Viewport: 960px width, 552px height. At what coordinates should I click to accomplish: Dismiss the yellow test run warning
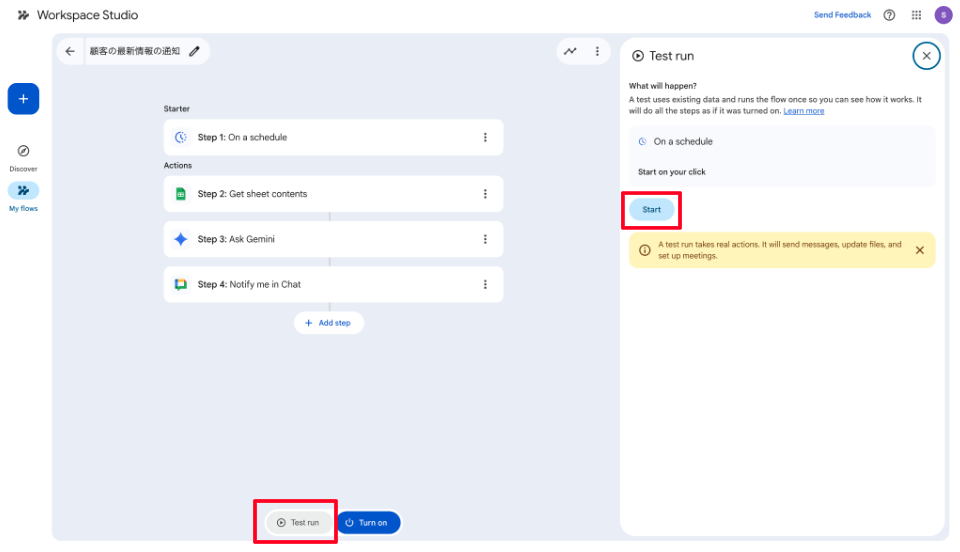tap(919, 250)
